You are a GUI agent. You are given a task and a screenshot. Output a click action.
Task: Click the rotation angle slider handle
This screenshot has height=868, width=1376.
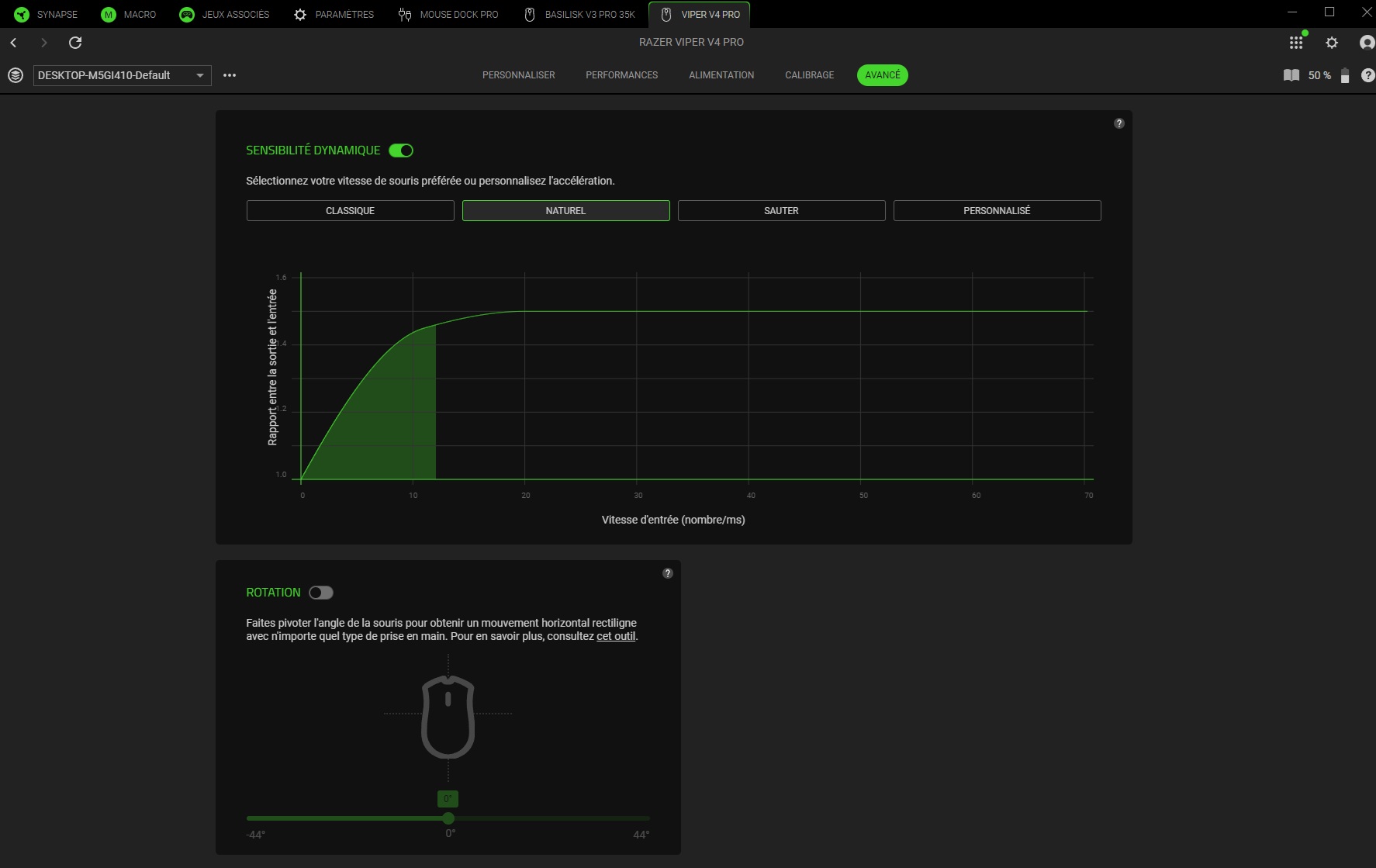tap(448, 818)
